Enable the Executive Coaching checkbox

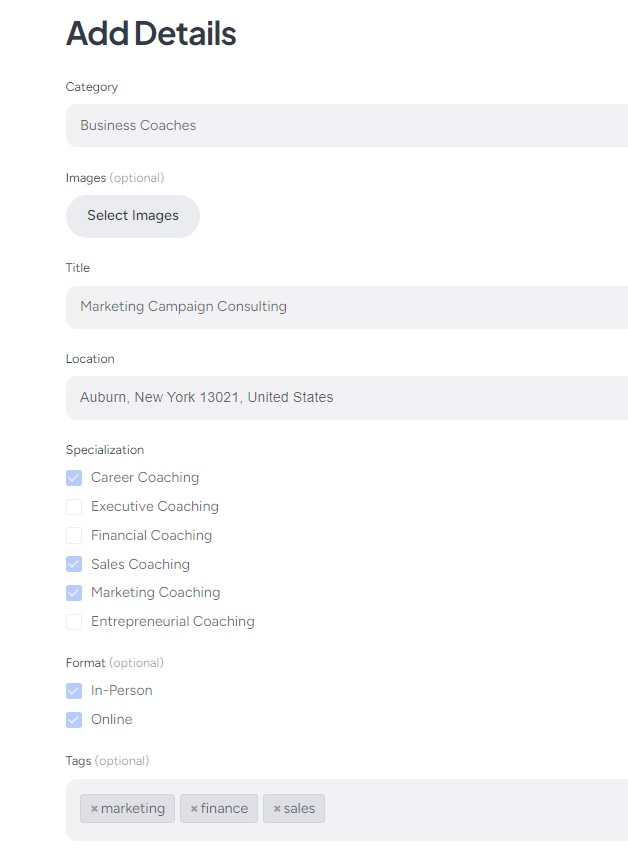tap(74, 507)
